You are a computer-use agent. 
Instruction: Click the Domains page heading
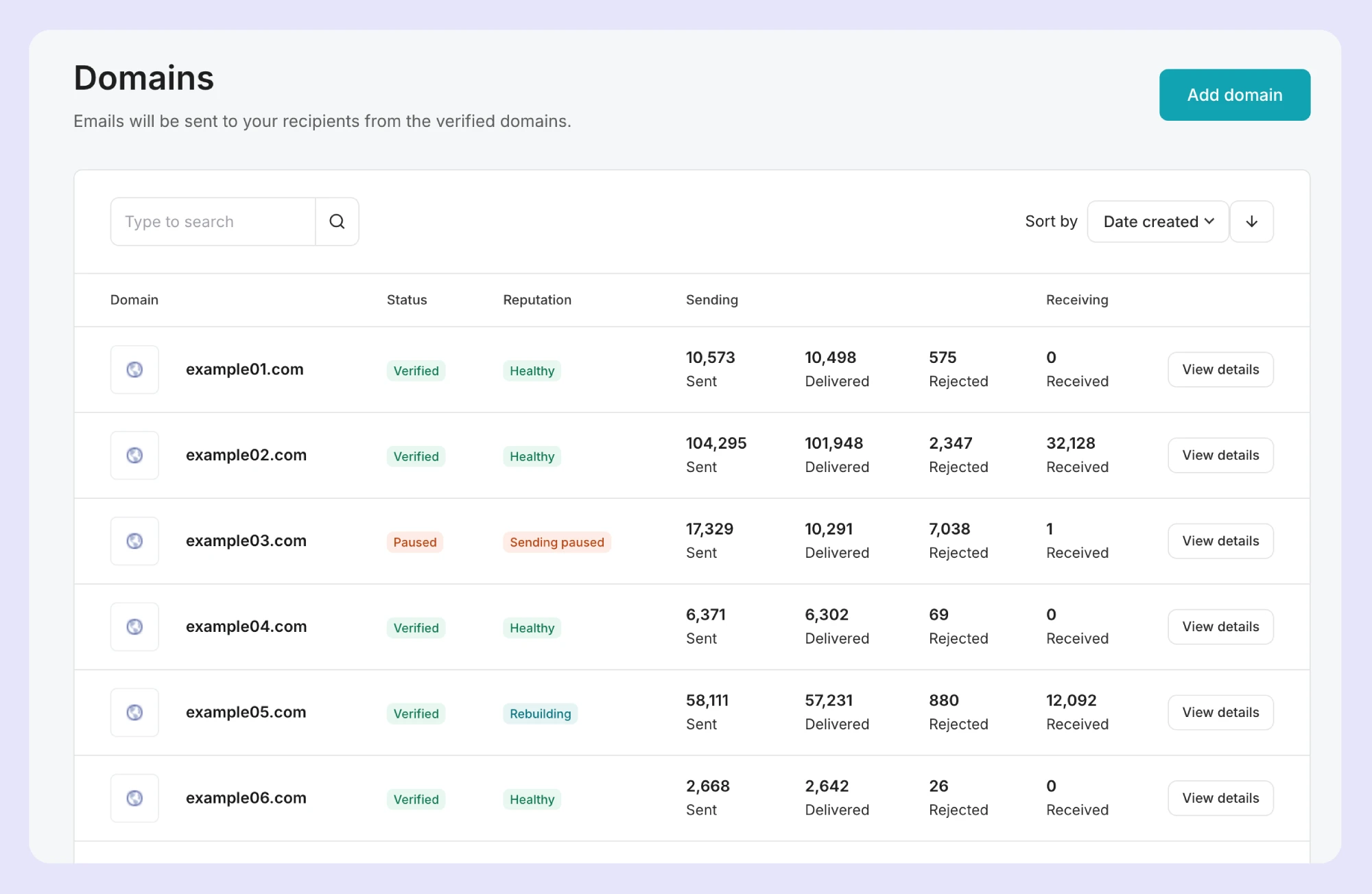144,78
